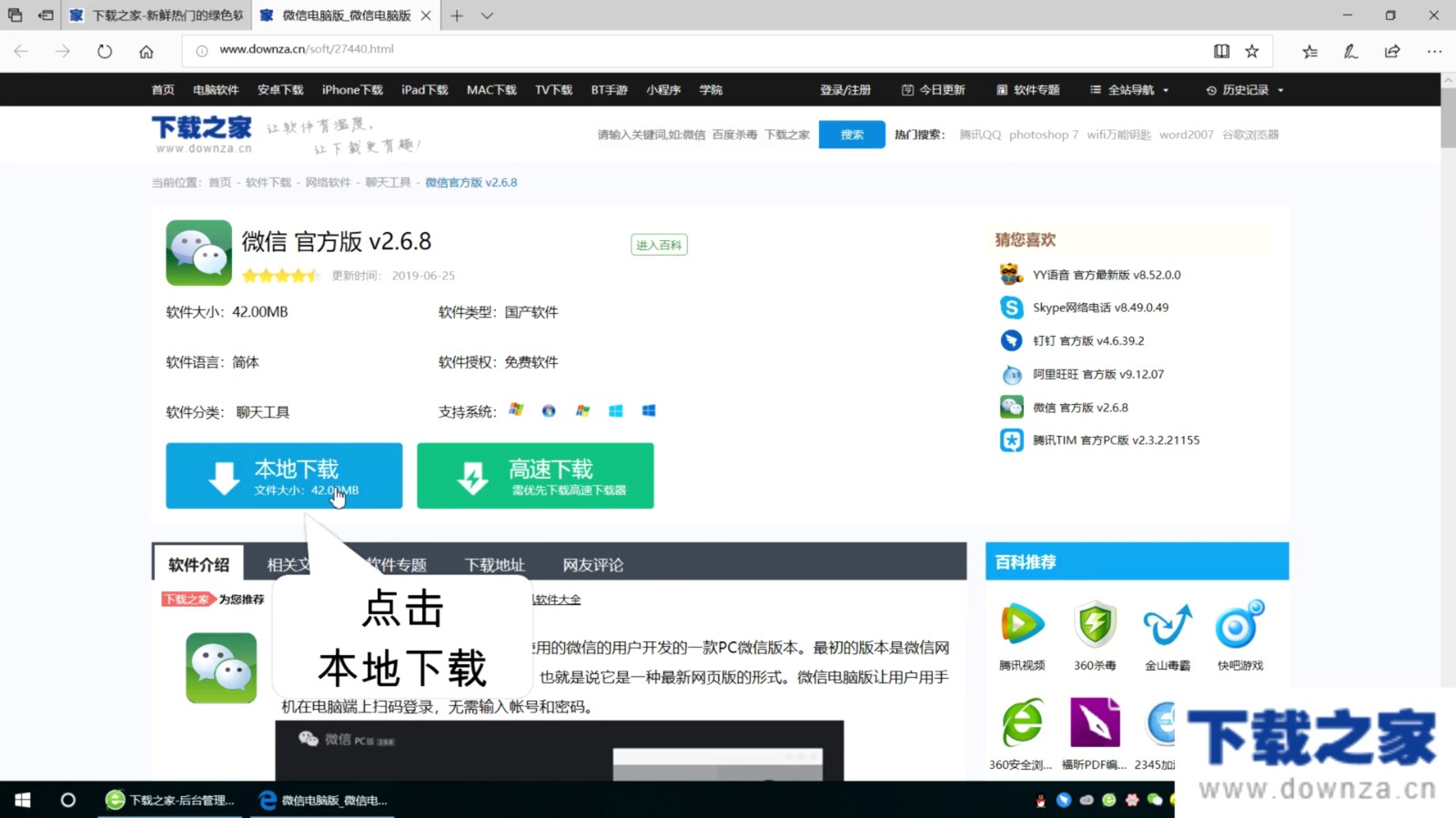
Task: Click the 进入百科 button
Action: pyautogui.click(x=659, y=245)
